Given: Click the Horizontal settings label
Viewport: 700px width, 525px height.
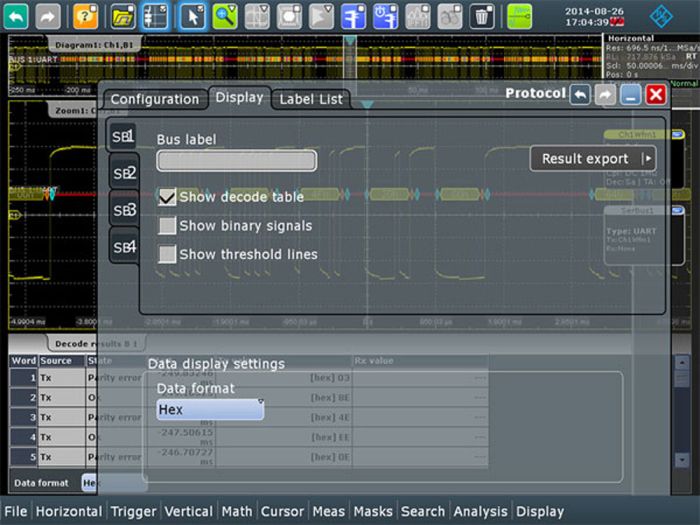Looking at the screenshot, I should (631, 38).
